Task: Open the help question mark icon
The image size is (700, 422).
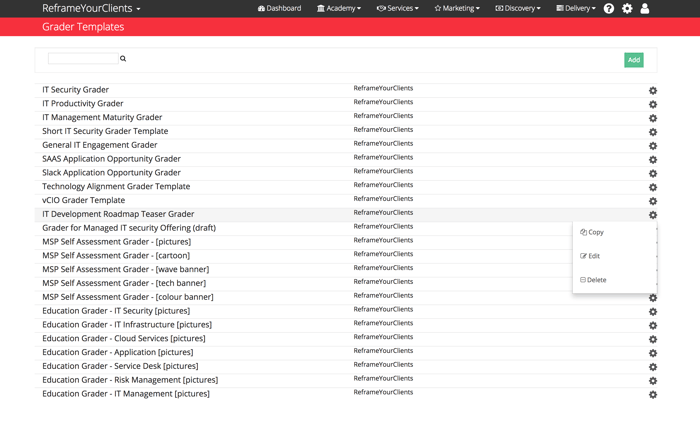Action: click(608, 8)
